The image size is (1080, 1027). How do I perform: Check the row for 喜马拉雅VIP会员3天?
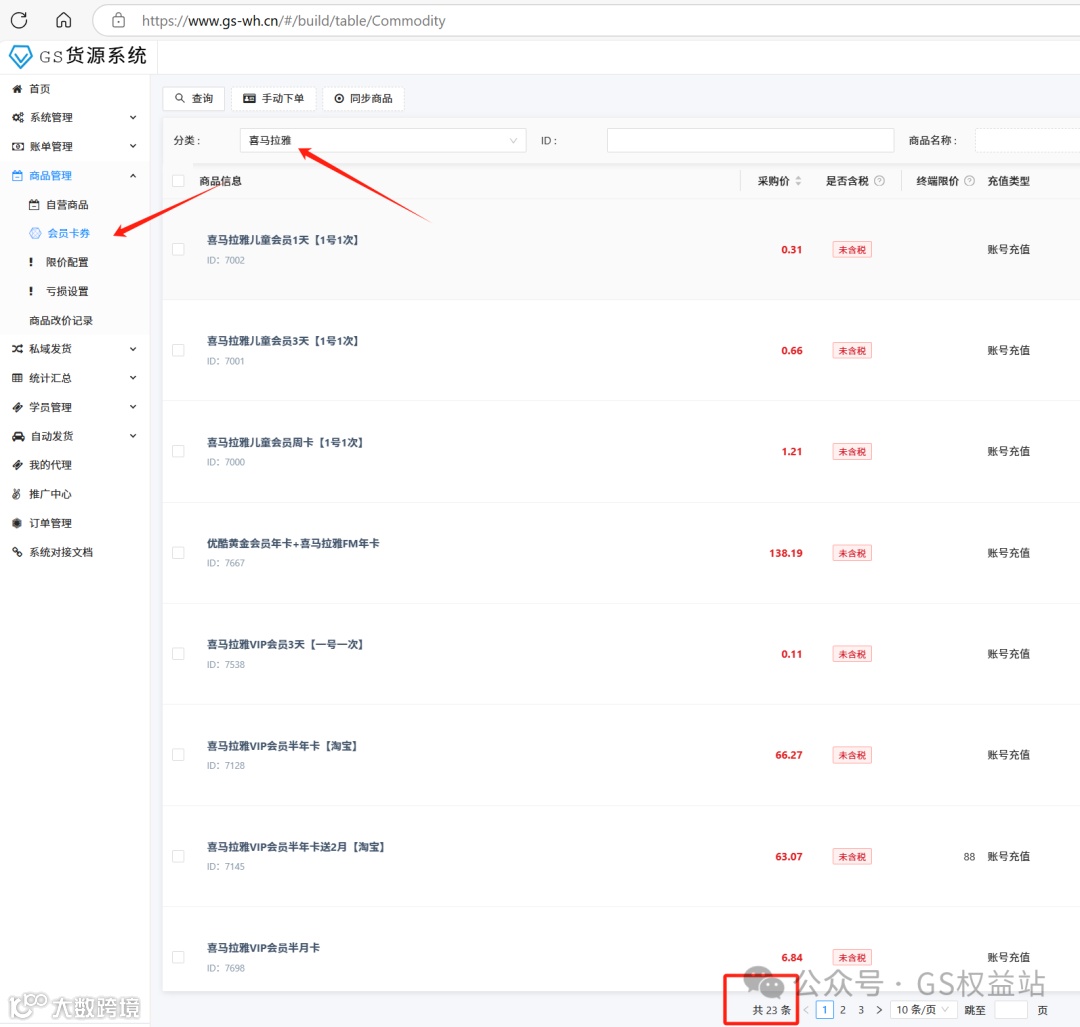coord(178,654)
